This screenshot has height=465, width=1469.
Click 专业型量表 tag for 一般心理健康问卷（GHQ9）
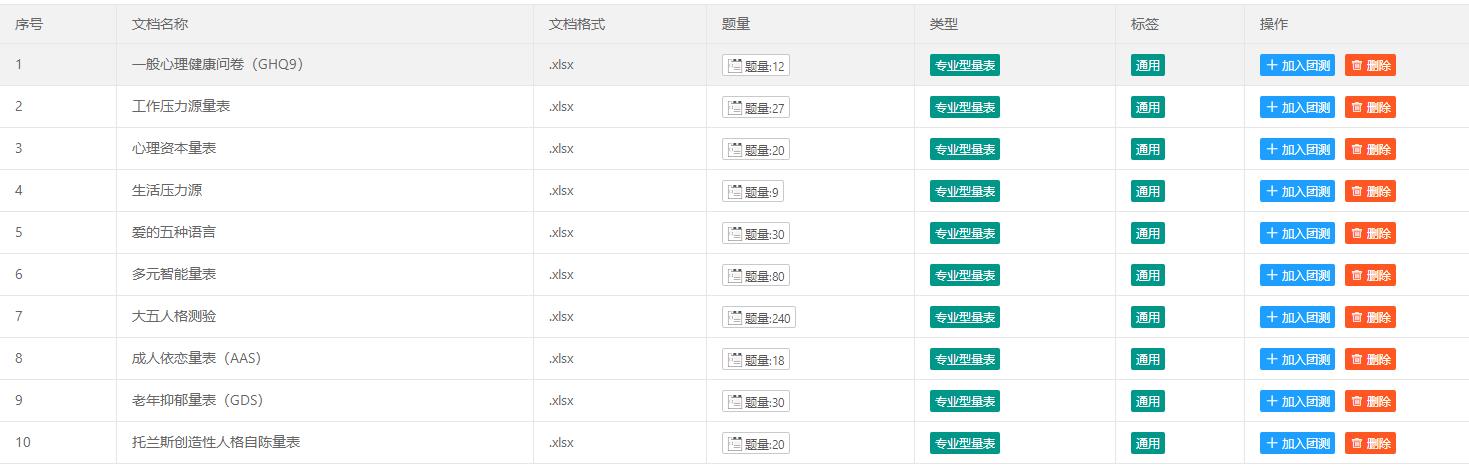click(965, 66)
